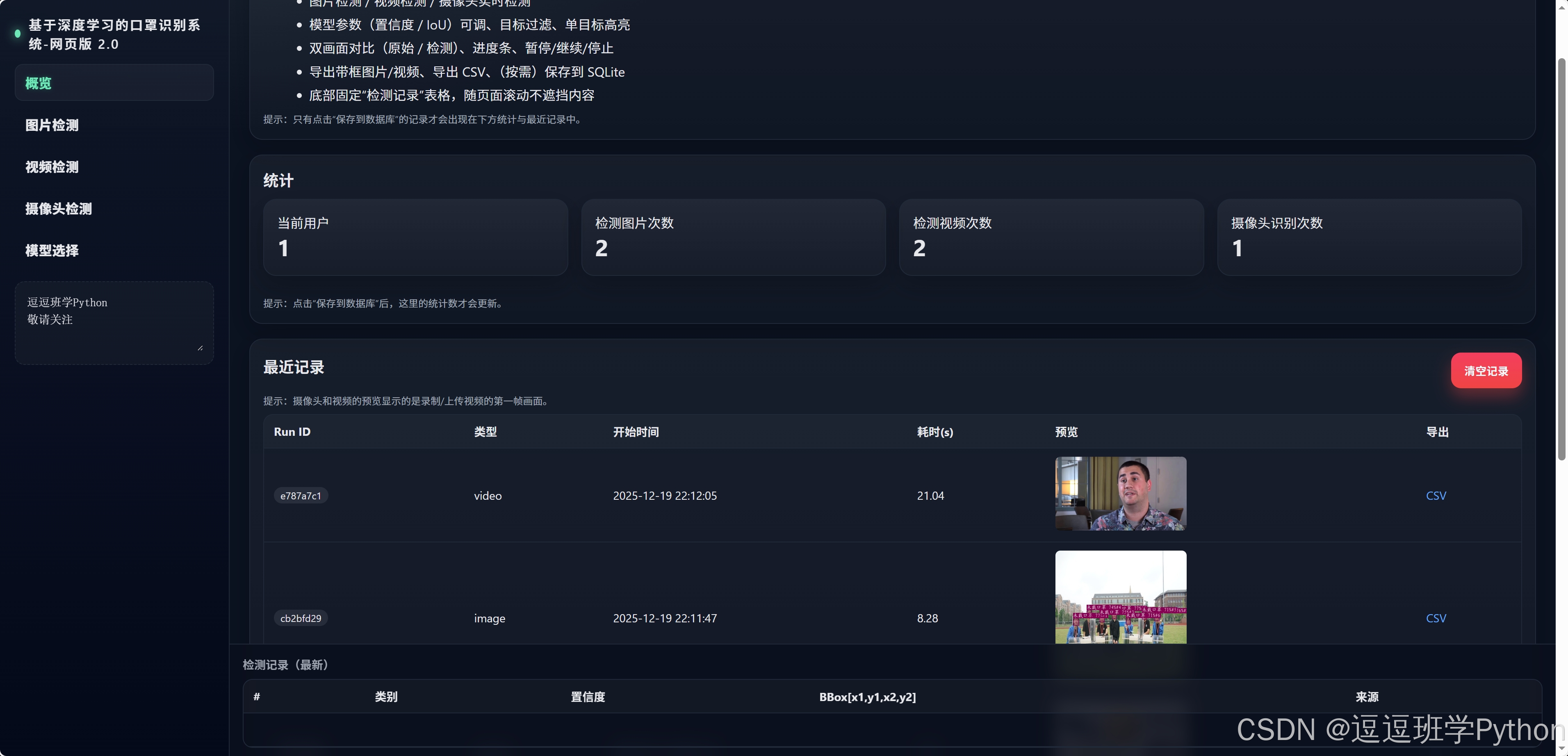Go to 图片检测 image detection page

click(52, 125)
